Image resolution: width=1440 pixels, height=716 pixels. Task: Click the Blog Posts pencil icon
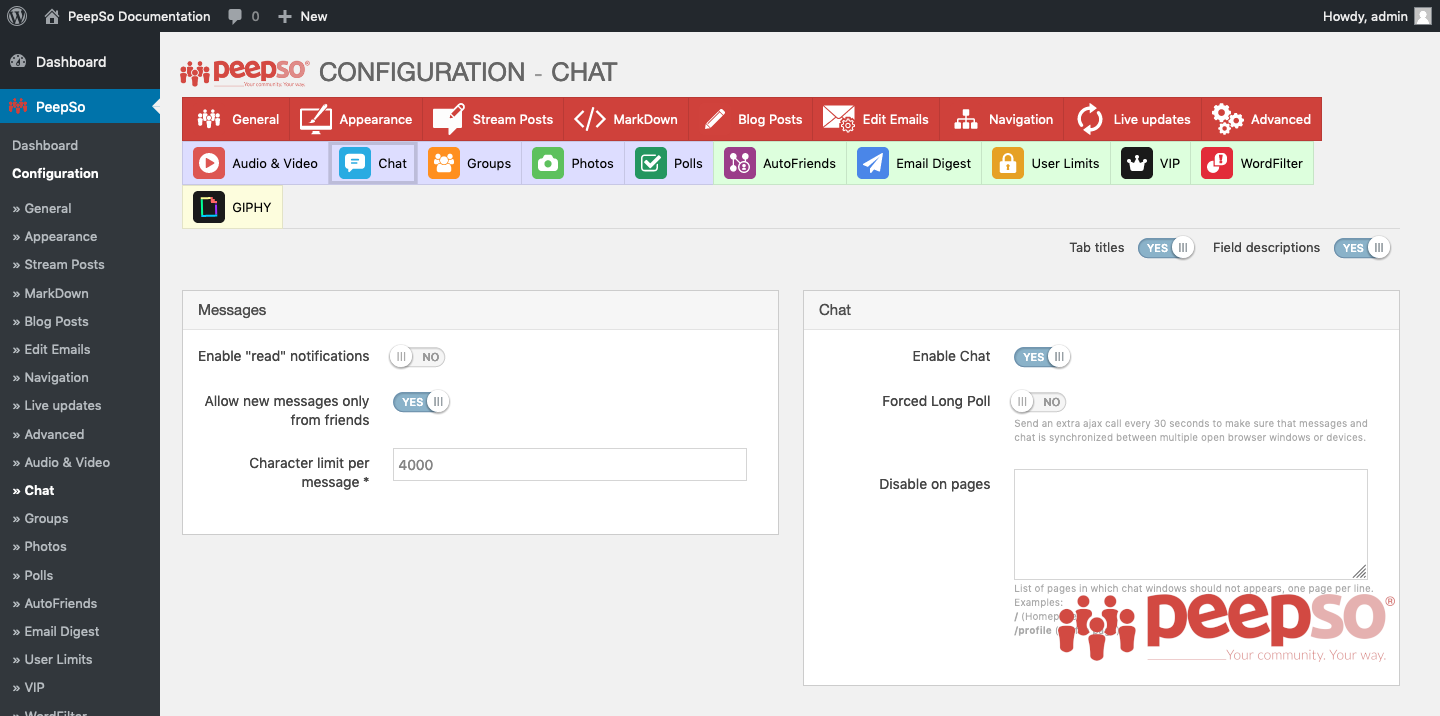coord(714,119)
